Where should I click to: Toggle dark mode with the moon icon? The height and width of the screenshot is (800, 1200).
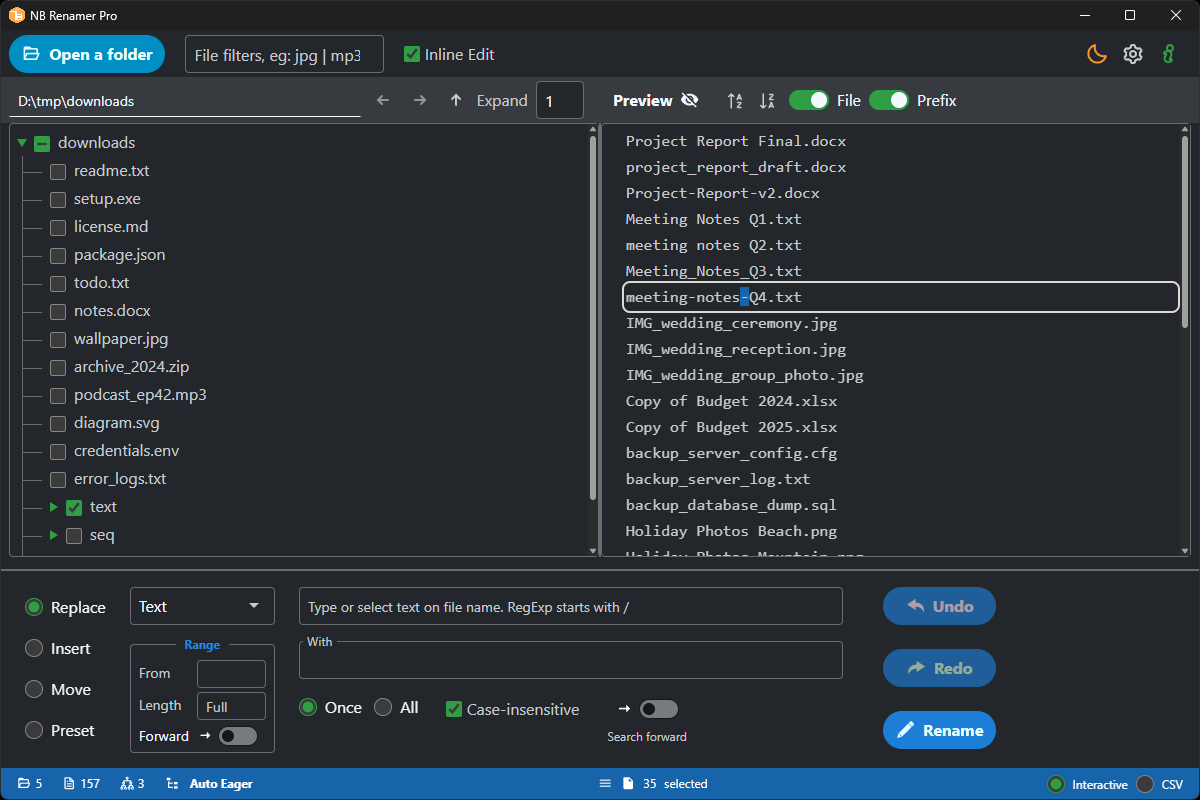click(1096, 54)
